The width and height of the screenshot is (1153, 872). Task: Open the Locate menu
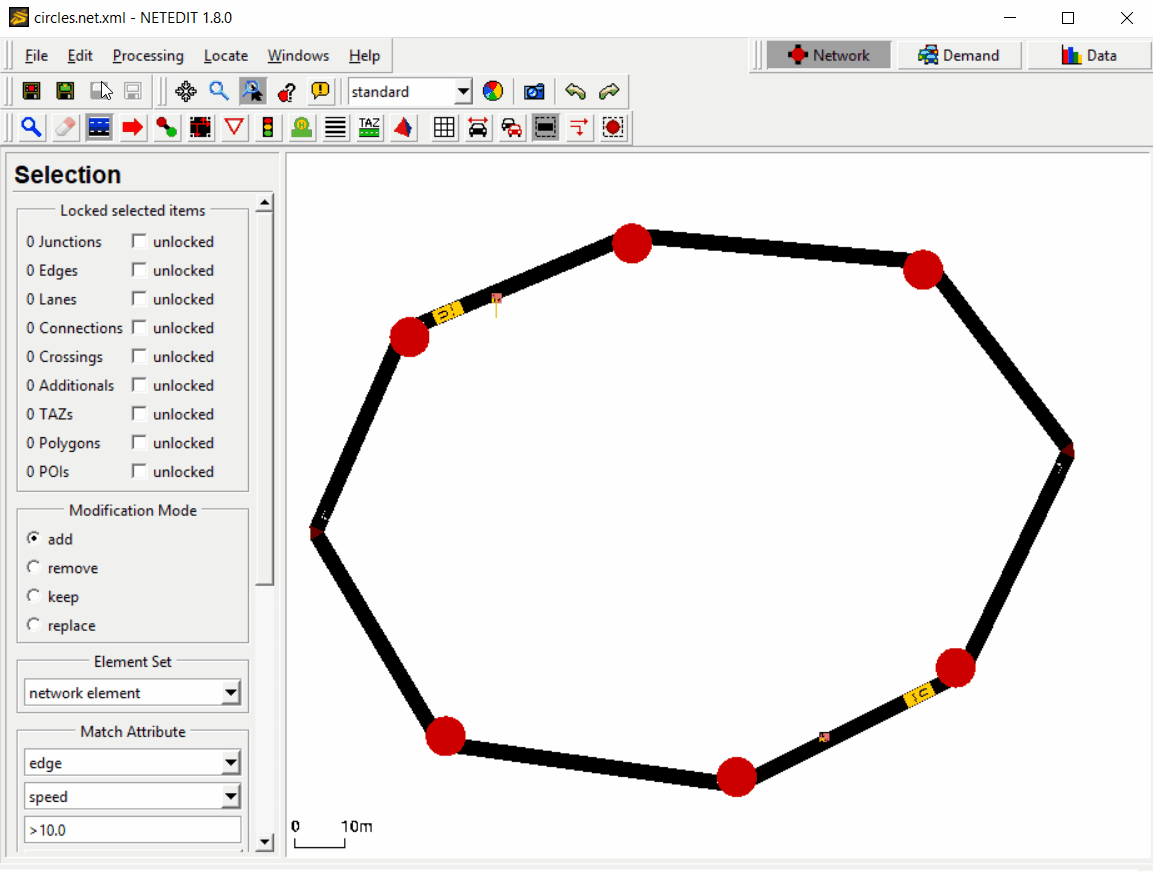(x=226, y=56)
